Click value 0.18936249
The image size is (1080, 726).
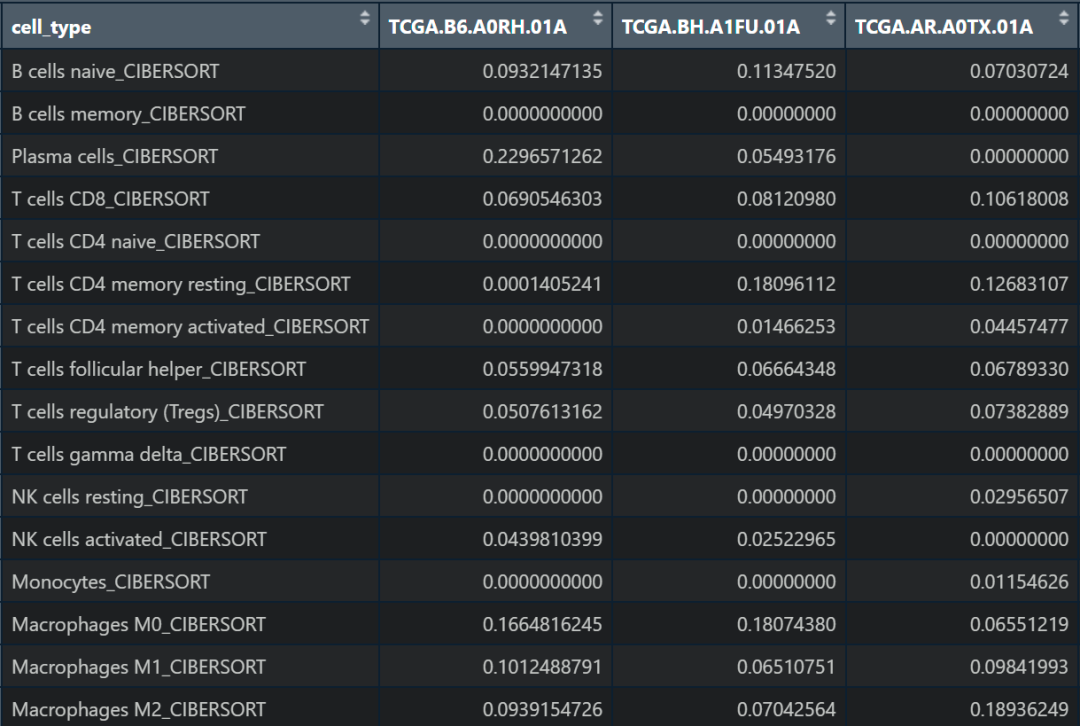coord(1019,710)
